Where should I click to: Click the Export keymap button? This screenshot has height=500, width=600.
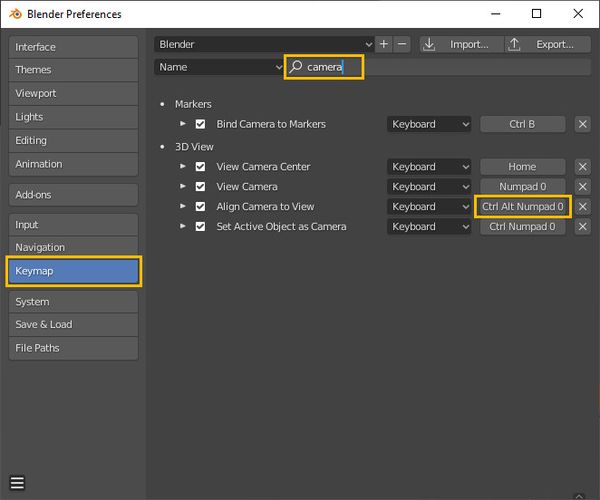(548, 44)
